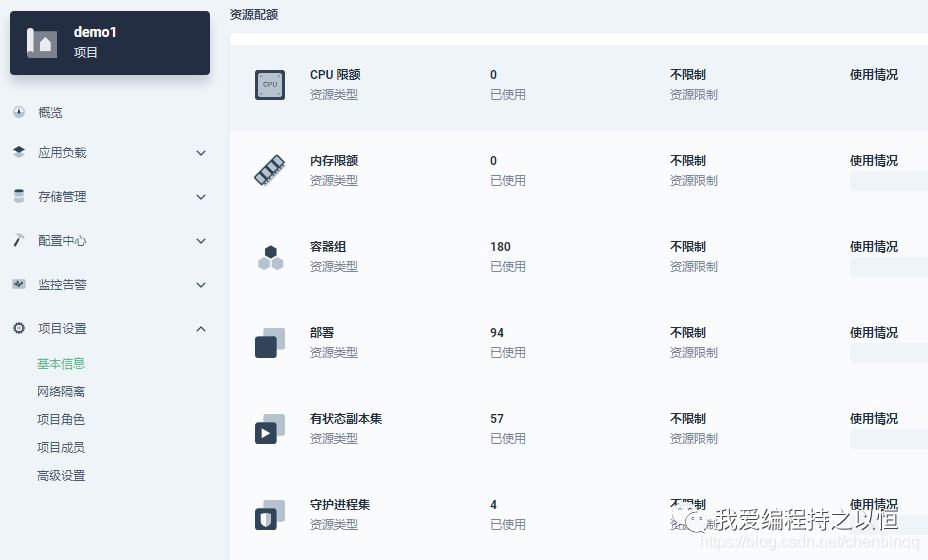Click the 守护进程集 label

click(340, 504)
